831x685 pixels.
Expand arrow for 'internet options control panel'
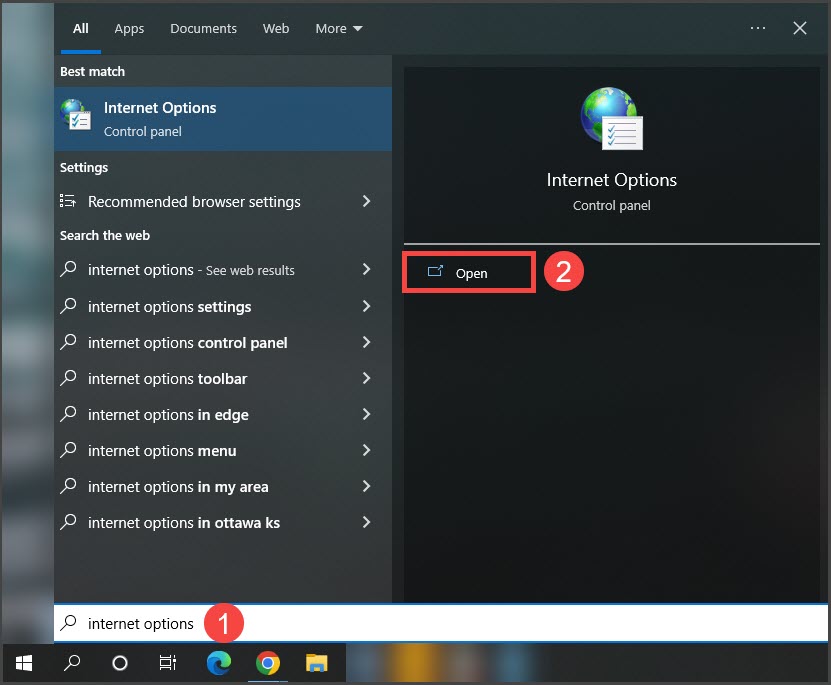[x=366, y=342]
